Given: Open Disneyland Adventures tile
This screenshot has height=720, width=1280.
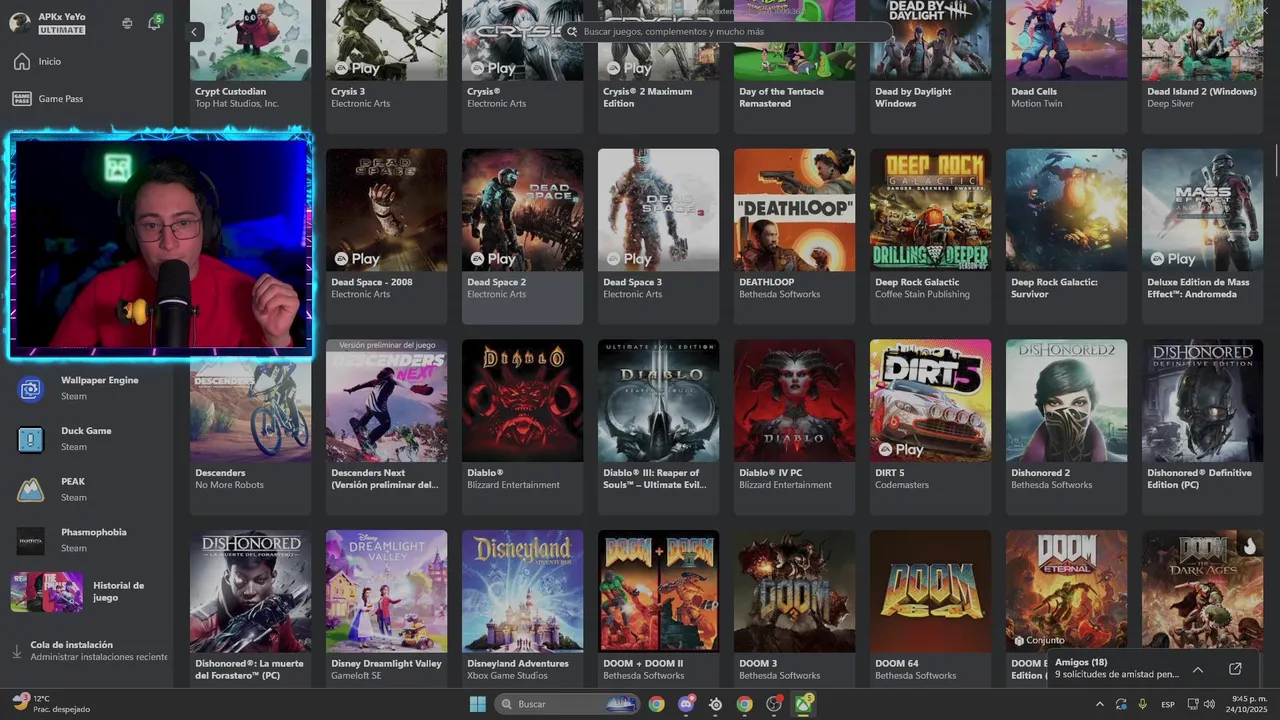Looking at the screenshot, I should pyautogui.click(x=522, y=608).
